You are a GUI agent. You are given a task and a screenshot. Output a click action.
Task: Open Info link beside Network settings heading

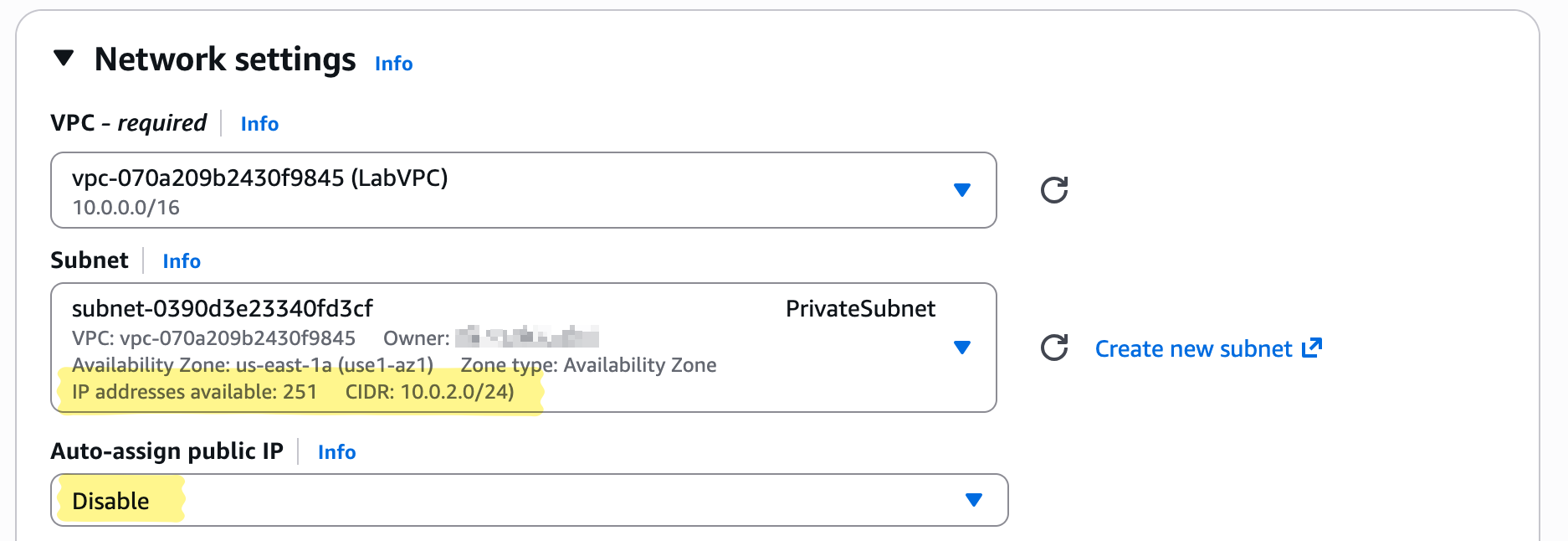[x=393, y=64]
